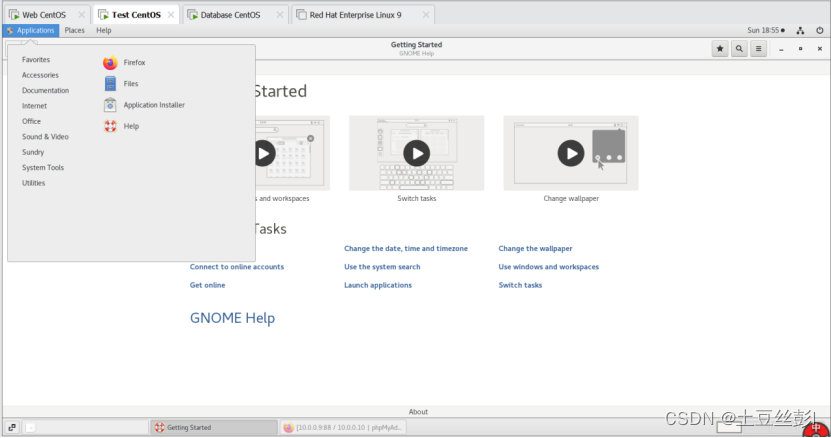Open the GNOME Help heading link
Screen dimensions: 831x438
pos(233,318)
